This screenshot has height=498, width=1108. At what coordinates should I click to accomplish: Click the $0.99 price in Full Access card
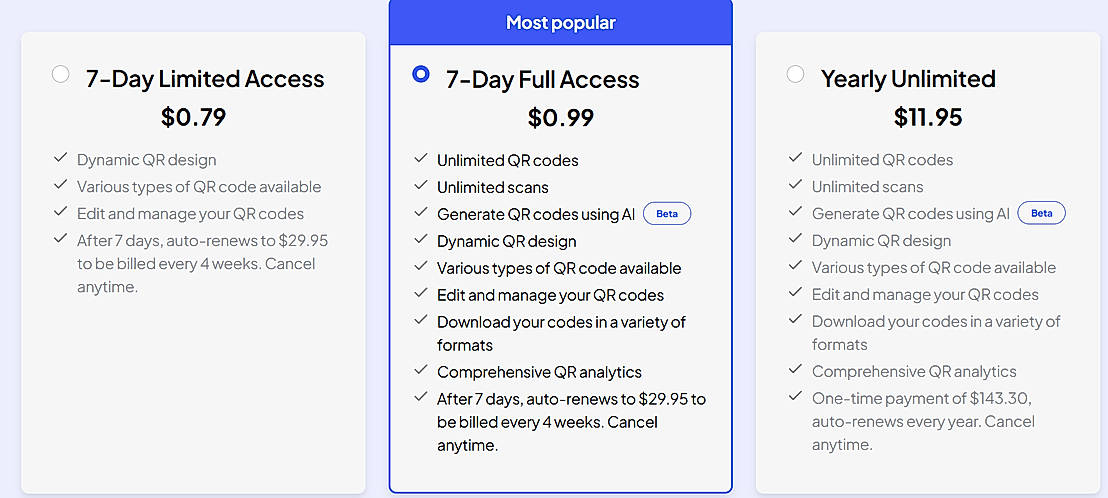tap(560, 118)
